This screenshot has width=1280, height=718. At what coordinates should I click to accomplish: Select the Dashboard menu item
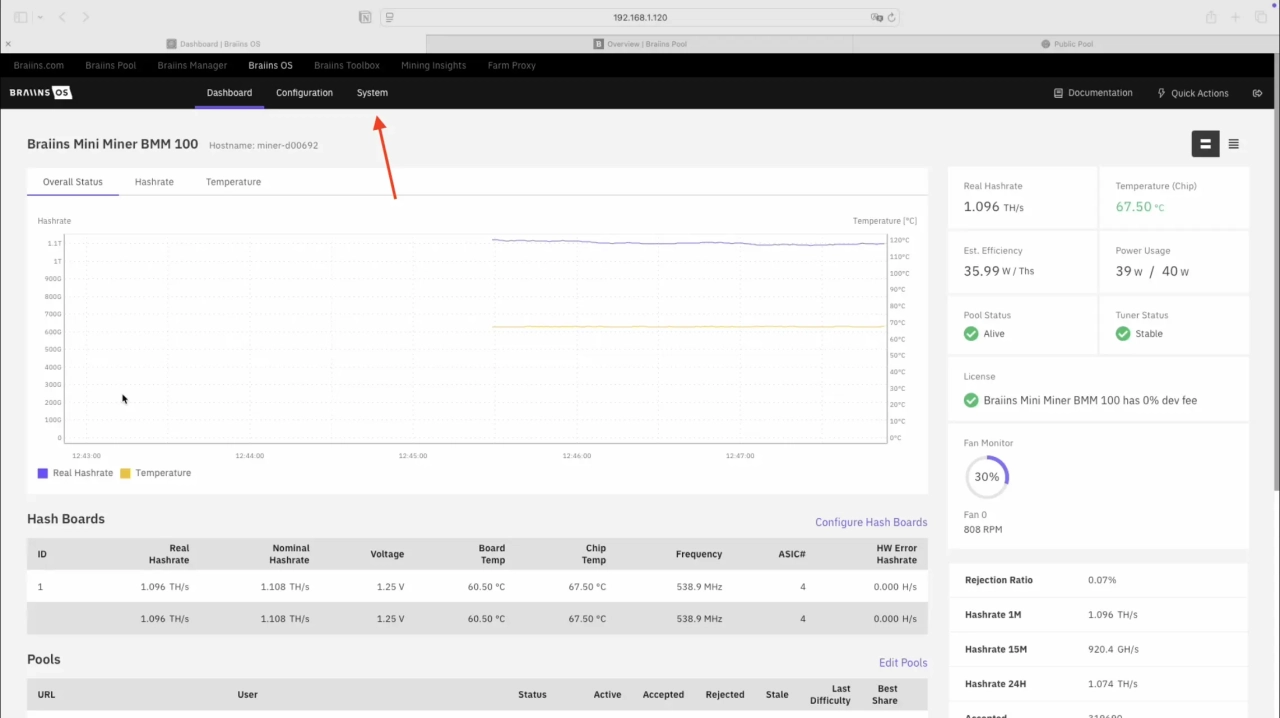pos(229,93)
